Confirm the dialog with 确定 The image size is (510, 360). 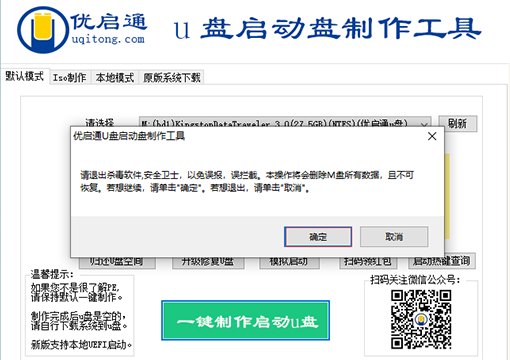[318, 237]
